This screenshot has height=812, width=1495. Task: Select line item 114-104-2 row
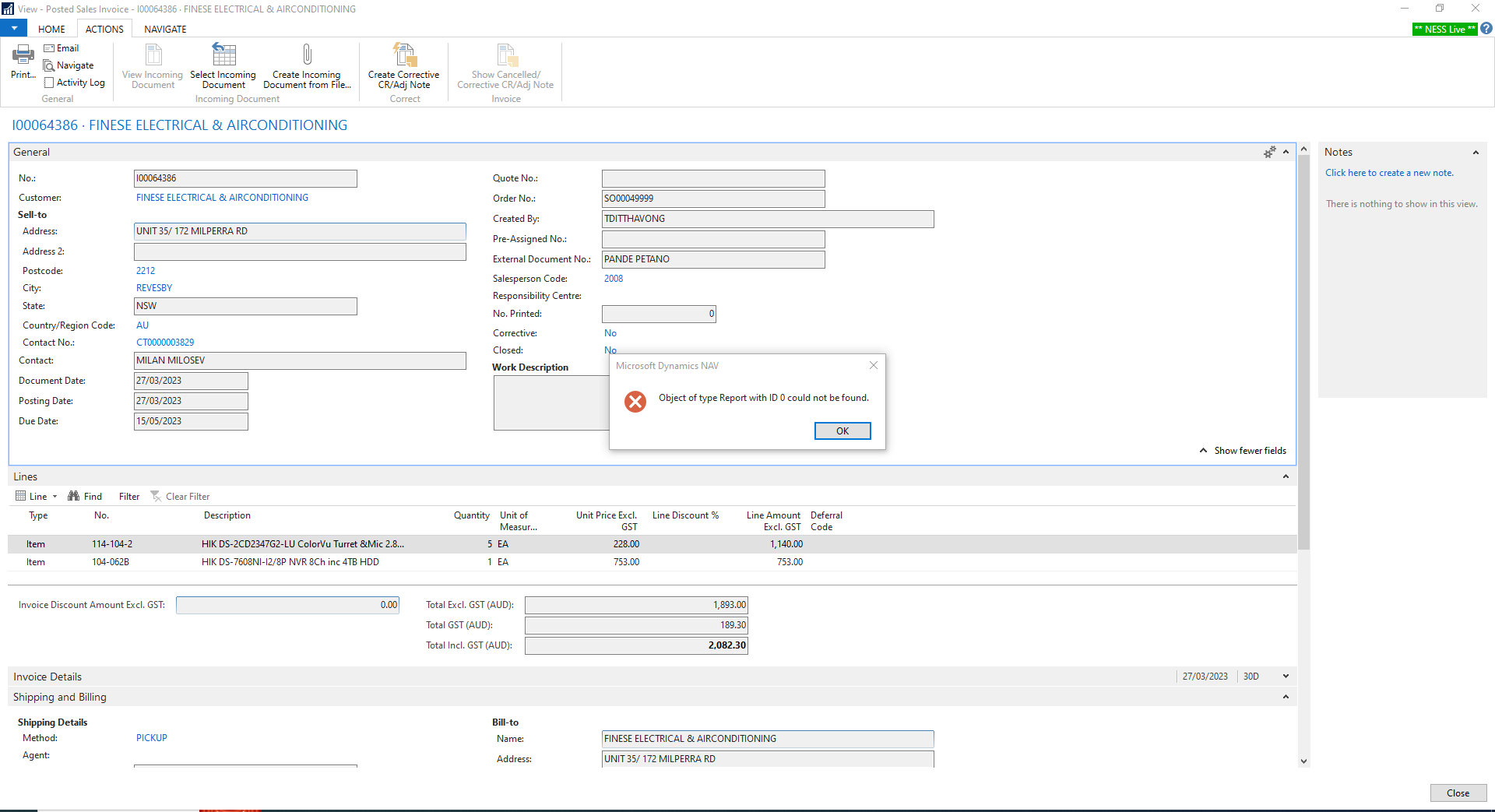coord(653,544)
